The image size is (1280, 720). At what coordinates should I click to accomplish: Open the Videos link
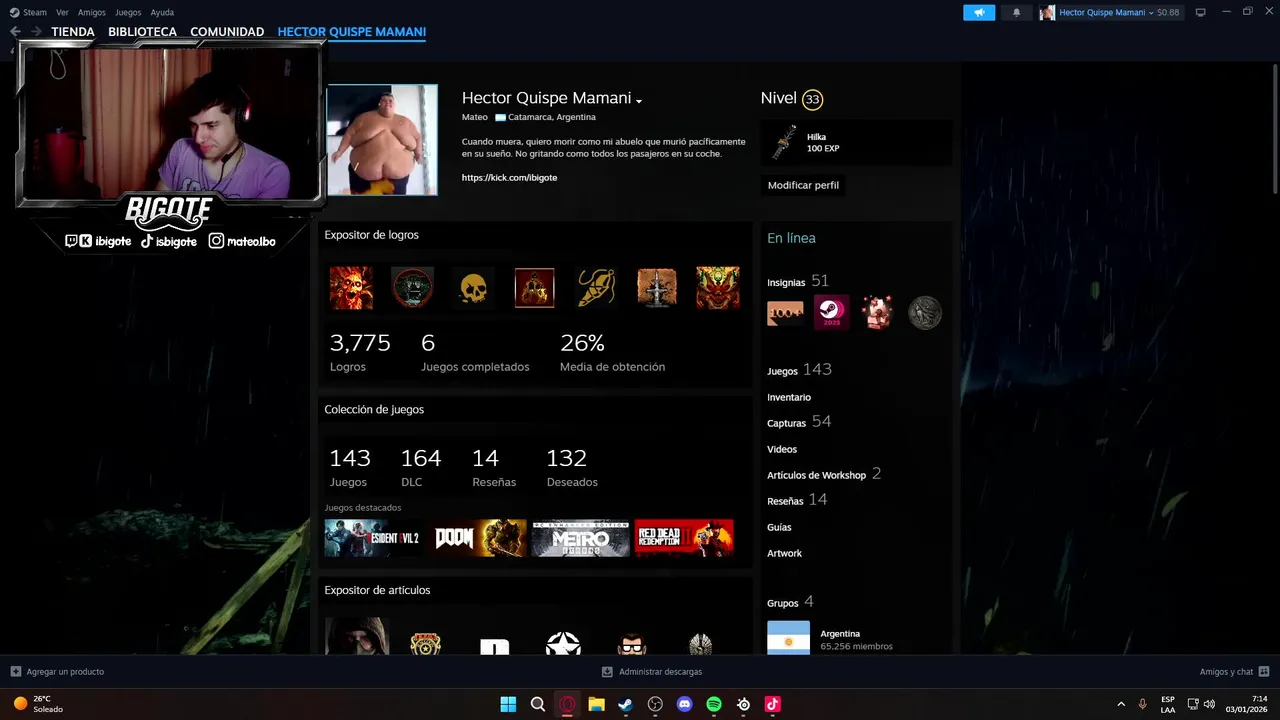(782, 449)
